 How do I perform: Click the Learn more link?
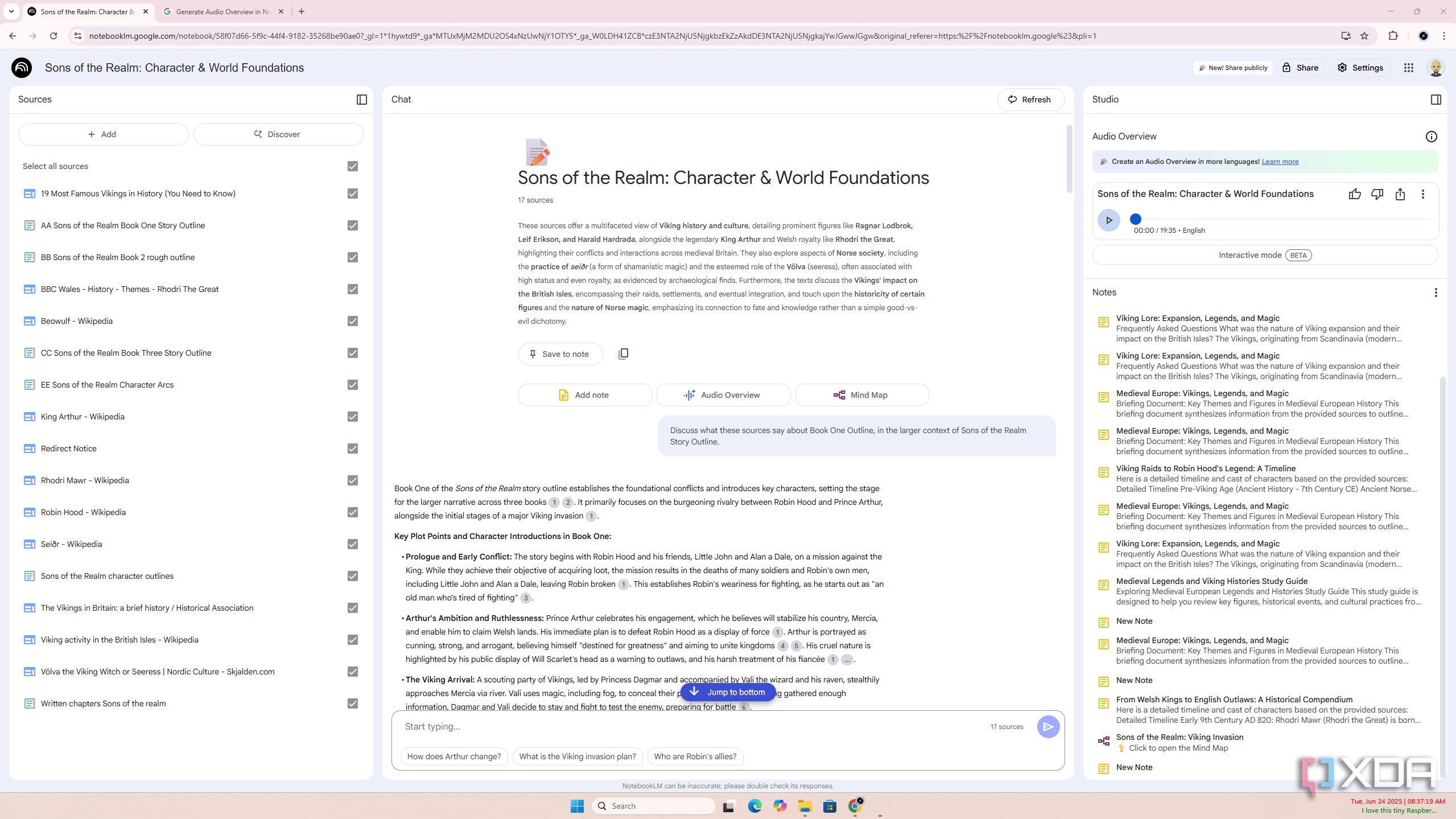click(1280, 162)
